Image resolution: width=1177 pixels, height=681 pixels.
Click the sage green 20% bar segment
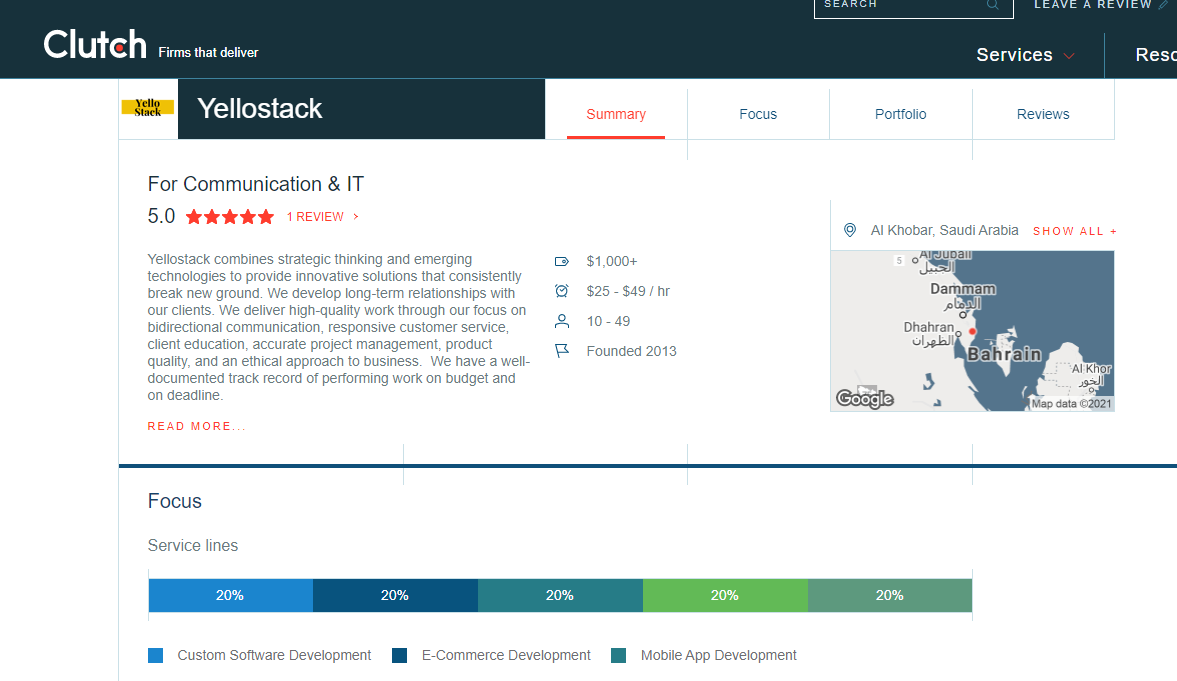pyautogui.click(x=890, y=595)
